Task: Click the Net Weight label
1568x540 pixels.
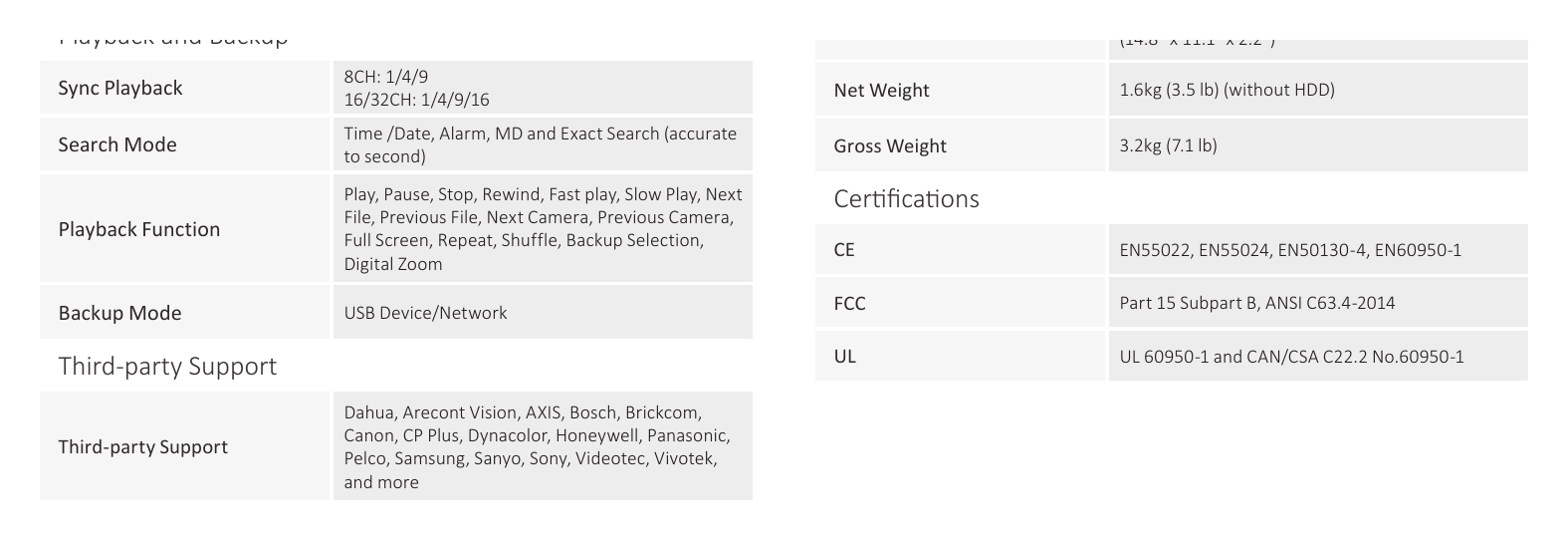Action: (881, 90)
